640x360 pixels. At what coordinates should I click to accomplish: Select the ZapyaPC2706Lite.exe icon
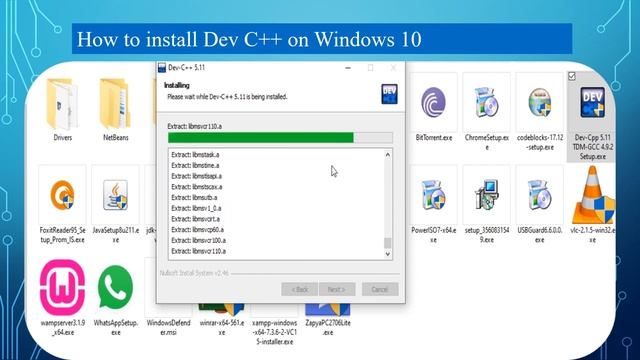click(x=327, y=309)
